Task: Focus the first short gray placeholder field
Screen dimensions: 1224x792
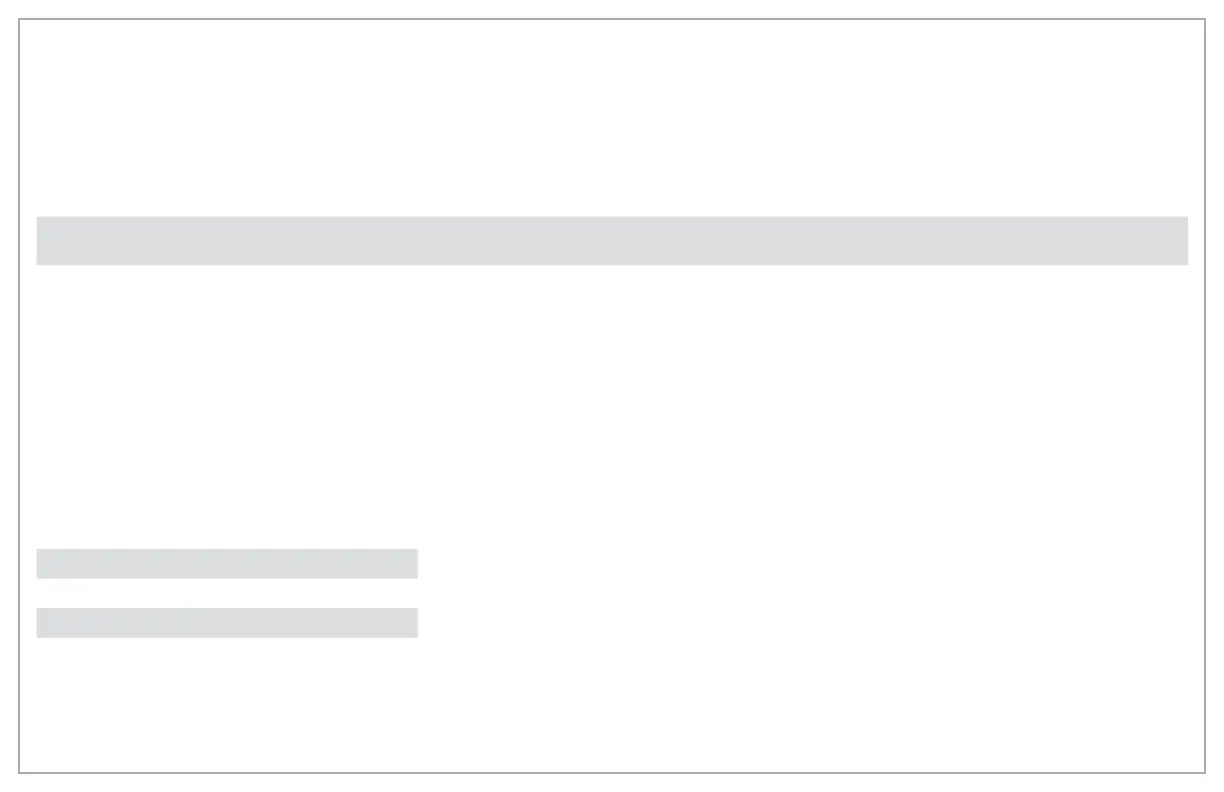Action: [227, 563]
